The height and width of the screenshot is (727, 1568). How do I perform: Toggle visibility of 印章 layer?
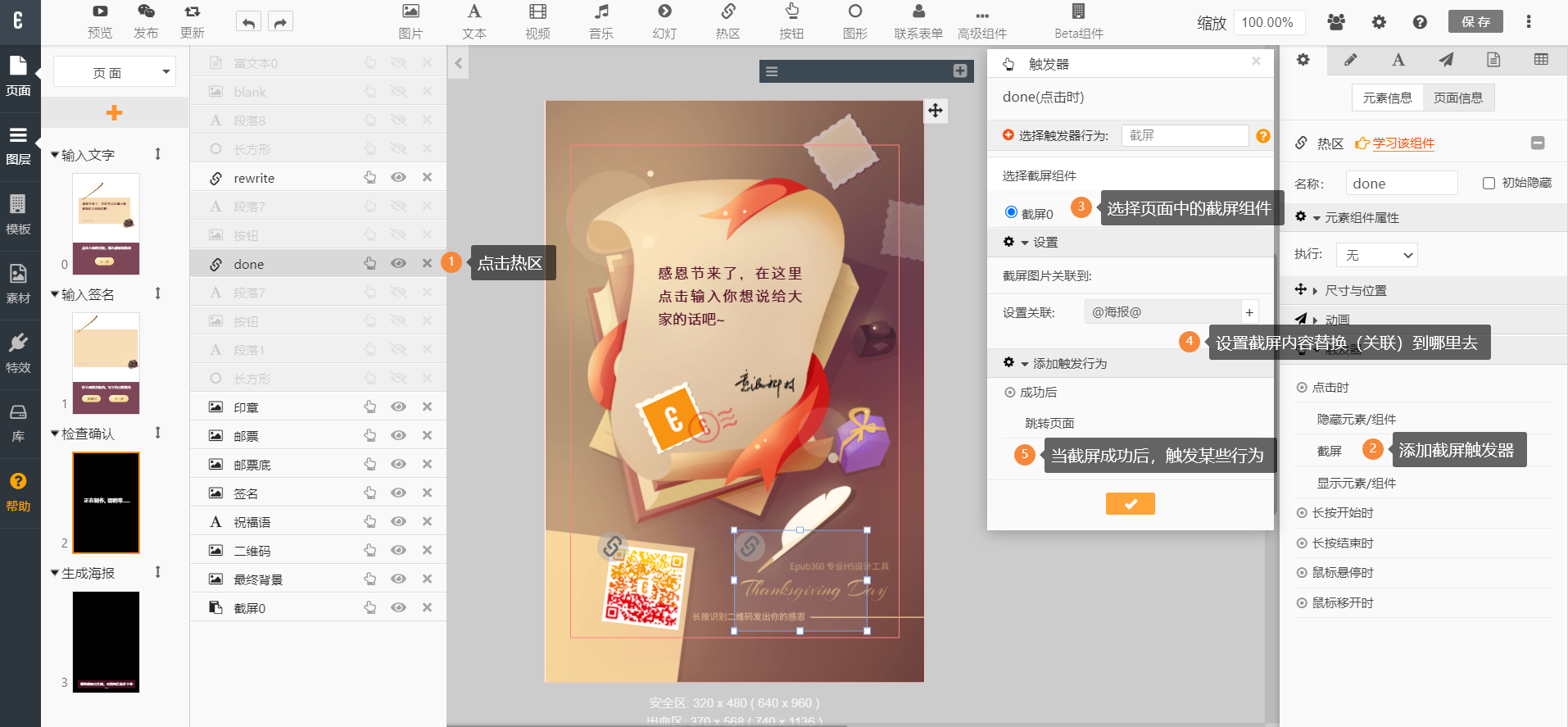coord(398,407)
